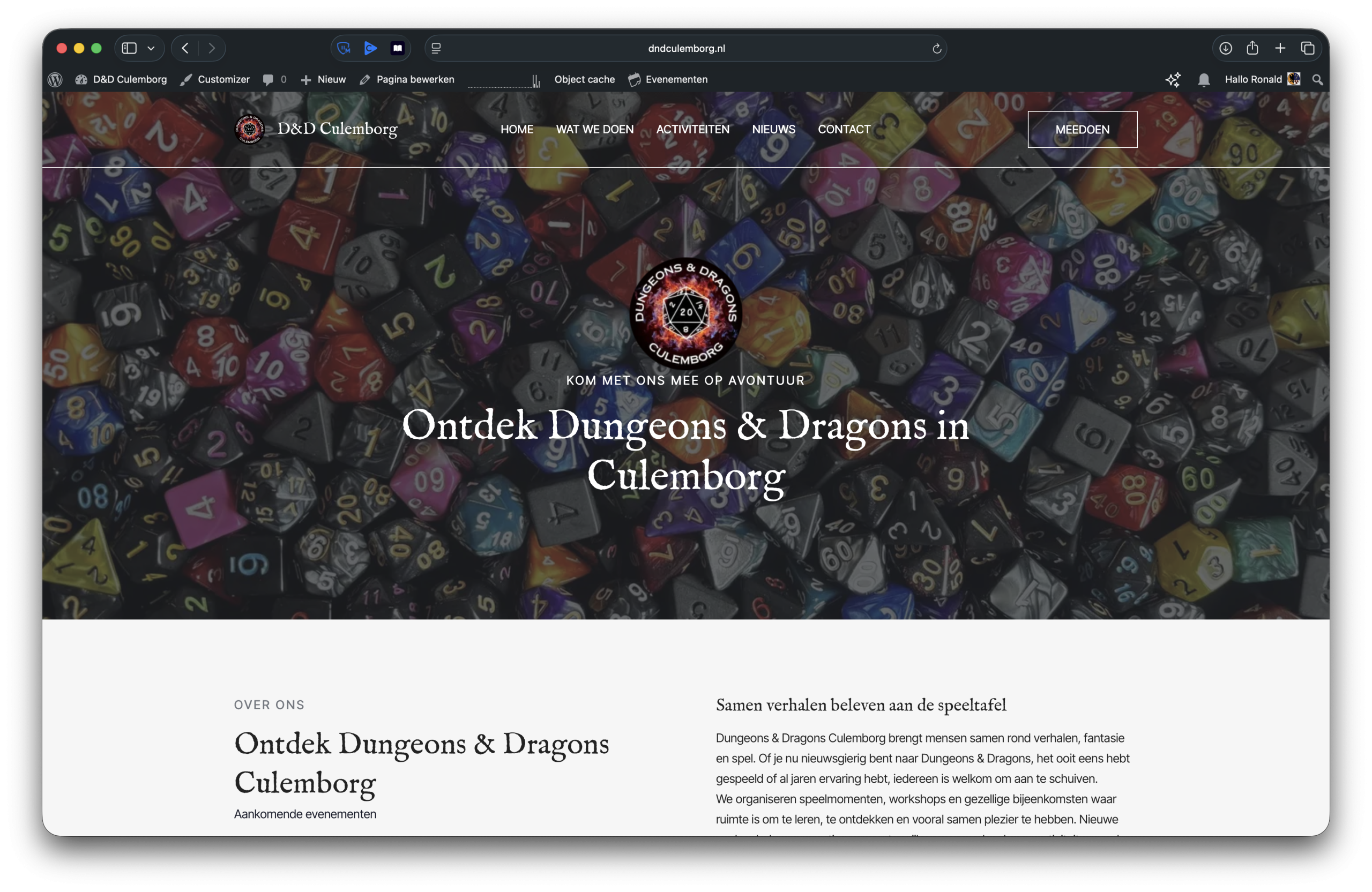Click the WordPress logo in admin bar
The height and width of the screenshot is (892, 1372).
tap(55, 79)
